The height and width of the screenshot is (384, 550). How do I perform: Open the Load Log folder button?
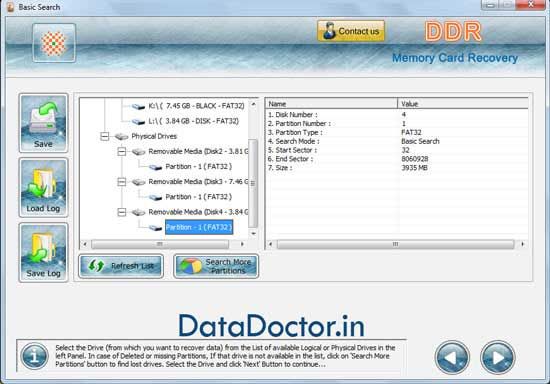(43, 187)
